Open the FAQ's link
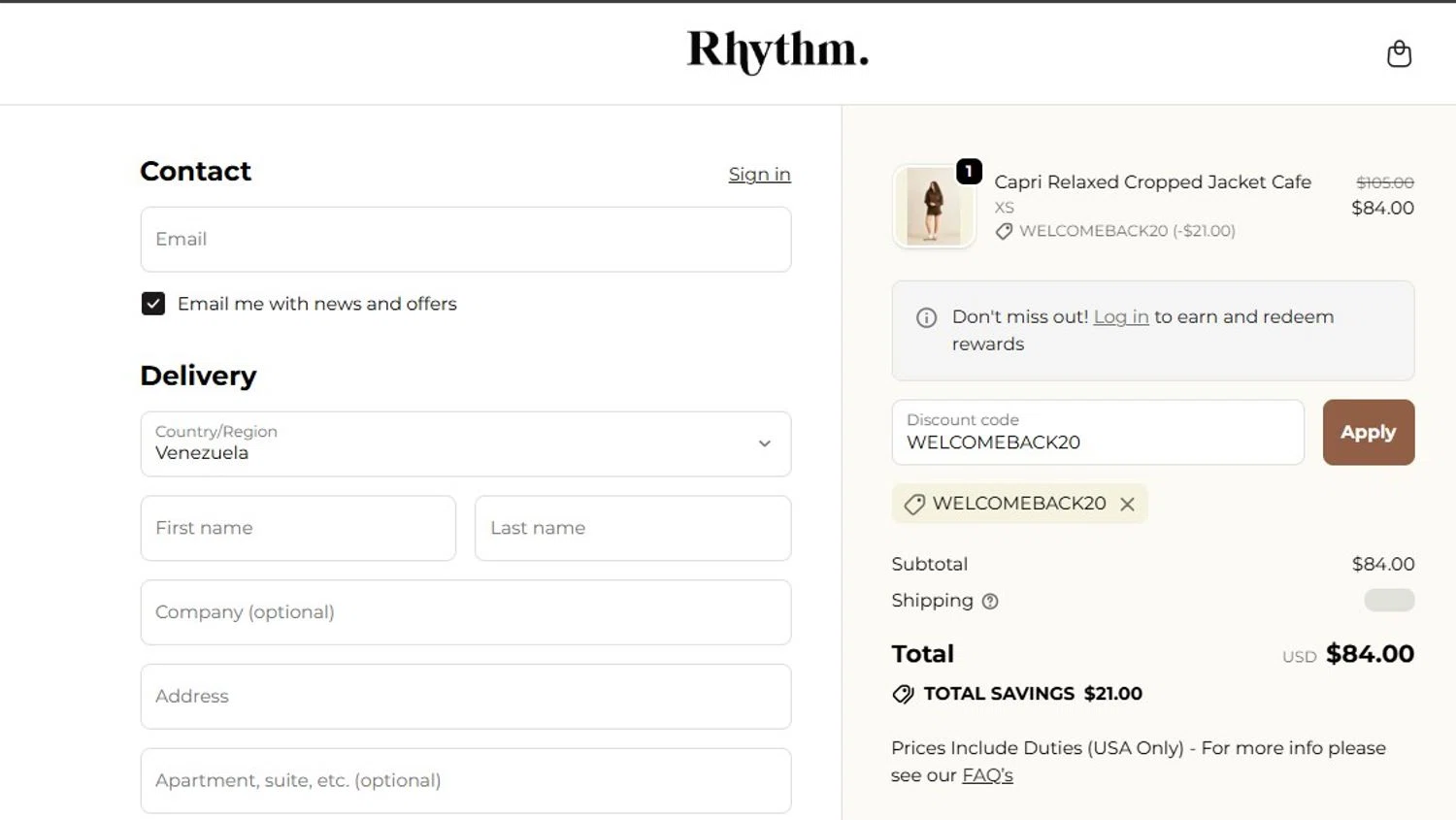This screenshot has width=1456, height=820. 987,774
